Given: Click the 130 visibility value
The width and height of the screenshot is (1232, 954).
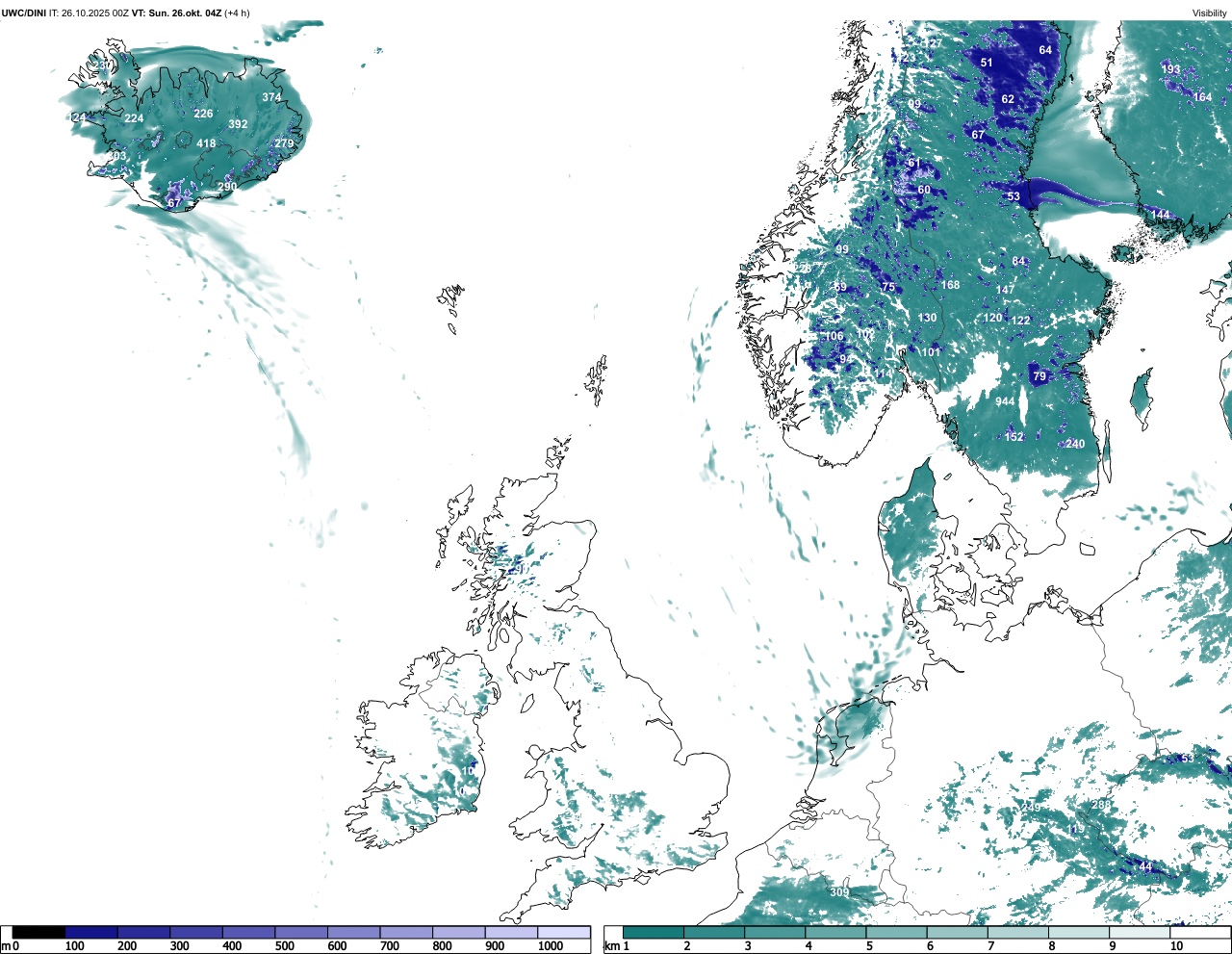Looking at the screenshot, I should [x=927, y=318].
